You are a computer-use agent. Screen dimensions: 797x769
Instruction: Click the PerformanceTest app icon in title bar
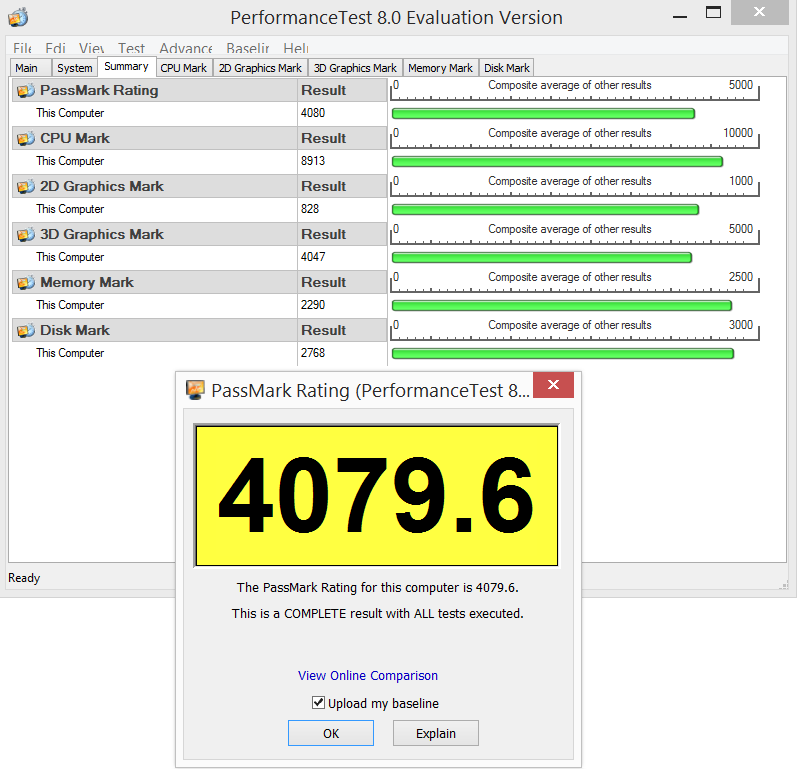(x=18, y=17)
